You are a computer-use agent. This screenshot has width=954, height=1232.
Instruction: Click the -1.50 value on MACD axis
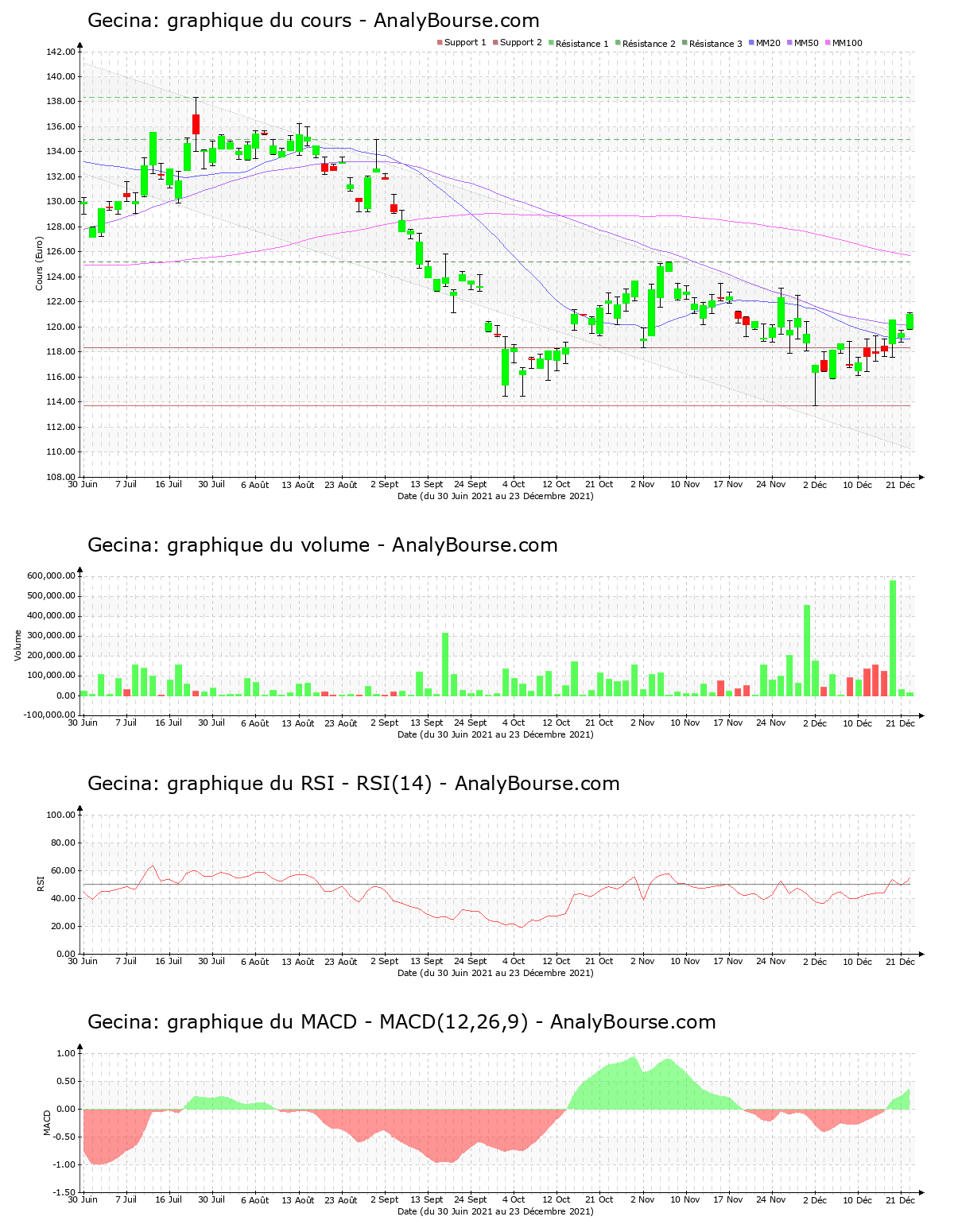click(65, 1192)
